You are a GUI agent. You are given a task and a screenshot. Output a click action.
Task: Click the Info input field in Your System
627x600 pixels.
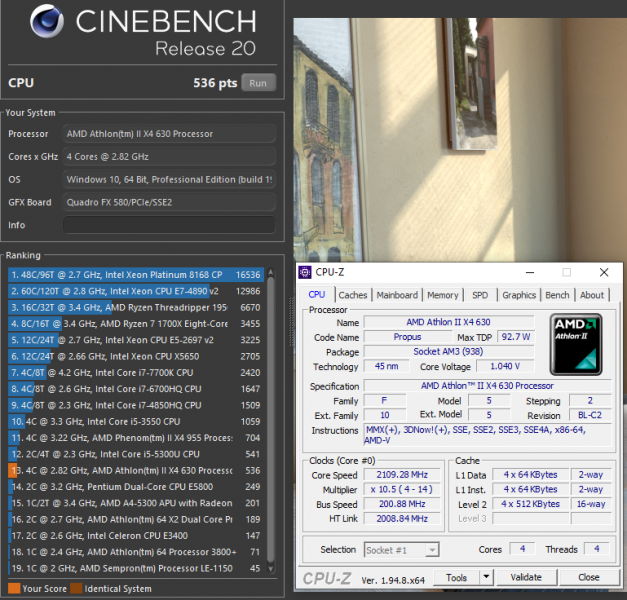tap(169, 225)
